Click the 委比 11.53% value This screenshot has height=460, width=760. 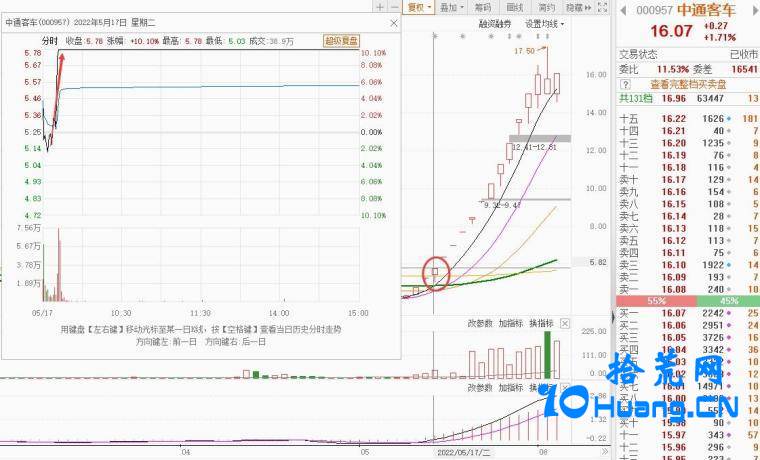click(x=672, y=69)
